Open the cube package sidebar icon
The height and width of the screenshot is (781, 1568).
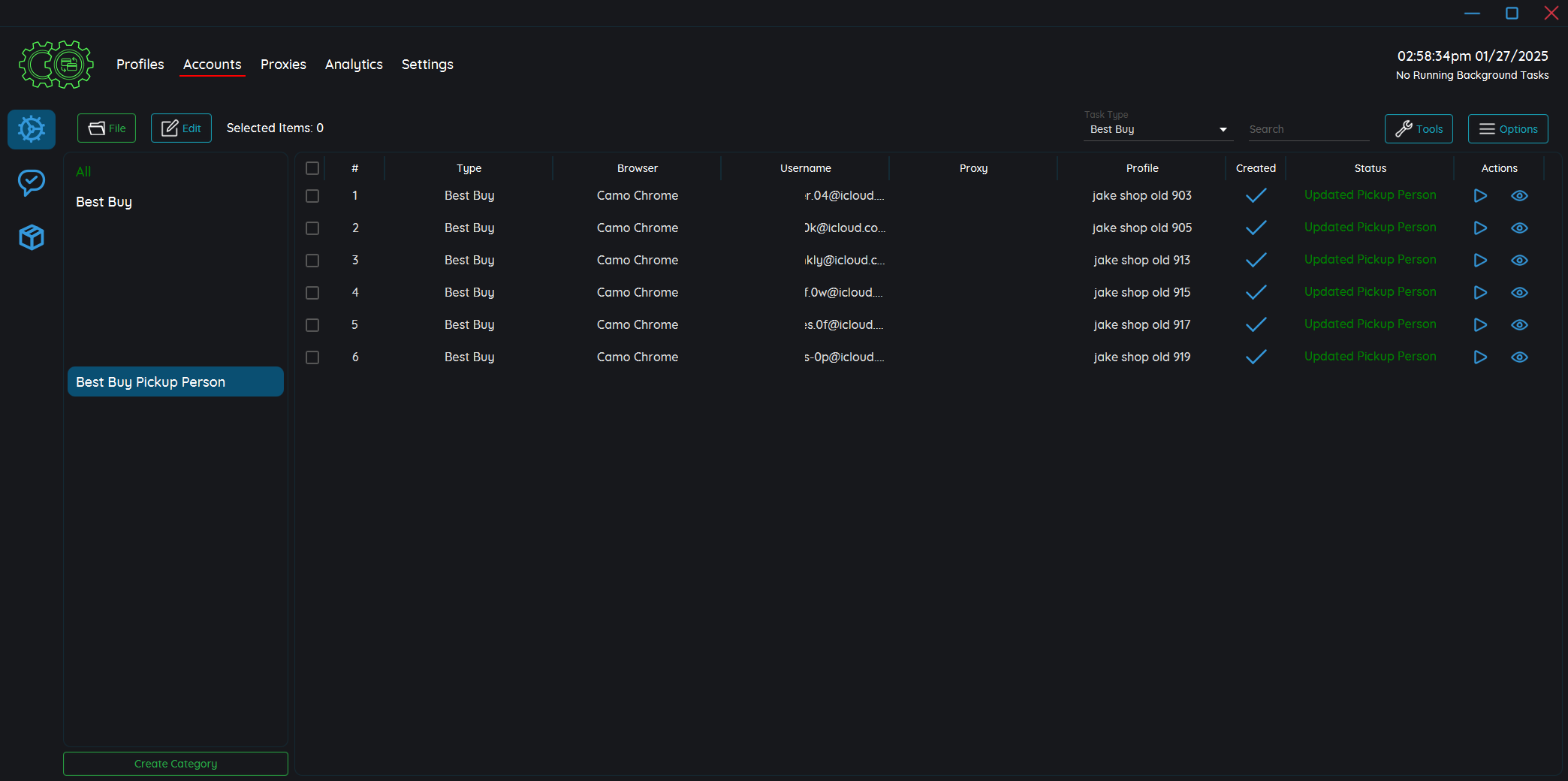[x=32, y=237]
